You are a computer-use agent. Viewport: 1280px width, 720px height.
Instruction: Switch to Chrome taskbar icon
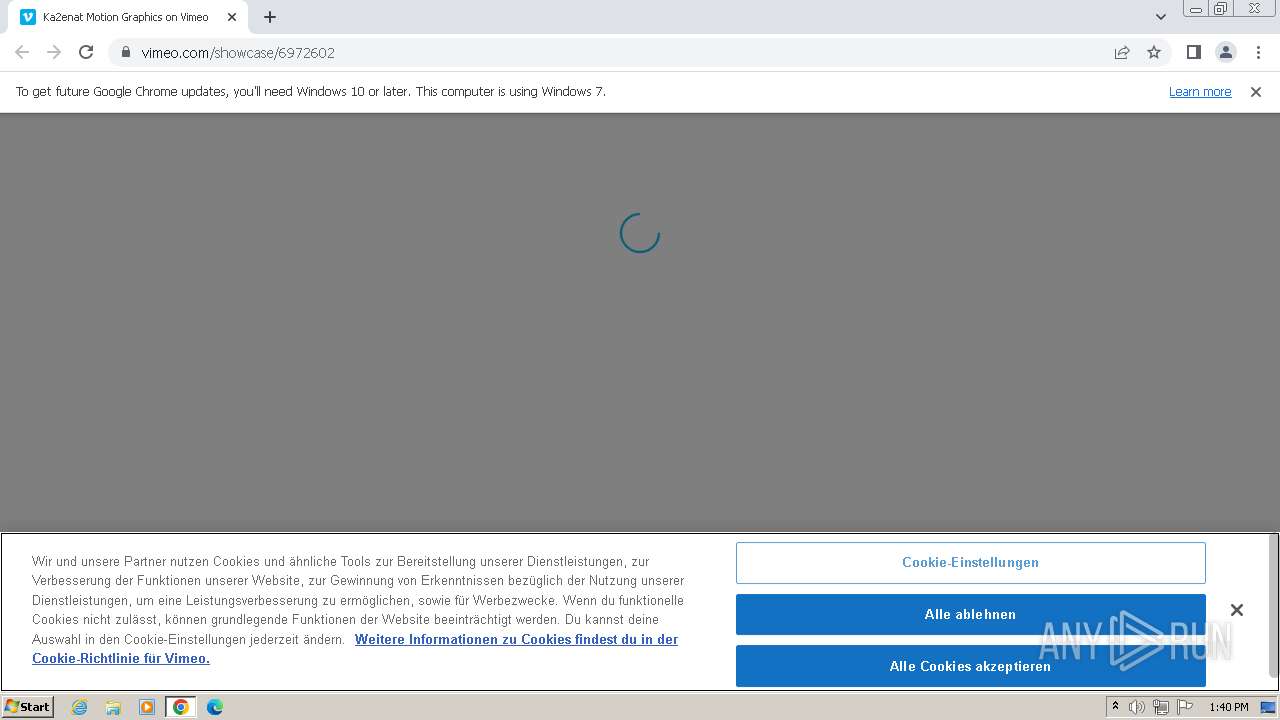click(x=181, y=707)
